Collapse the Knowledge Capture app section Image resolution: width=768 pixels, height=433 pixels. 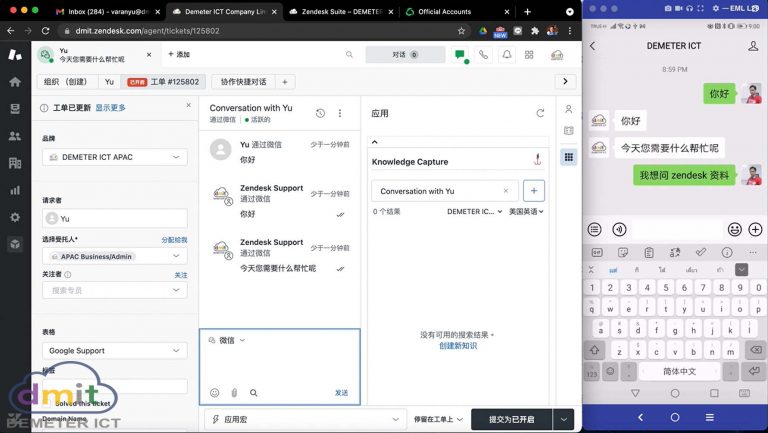click(375, 142)
